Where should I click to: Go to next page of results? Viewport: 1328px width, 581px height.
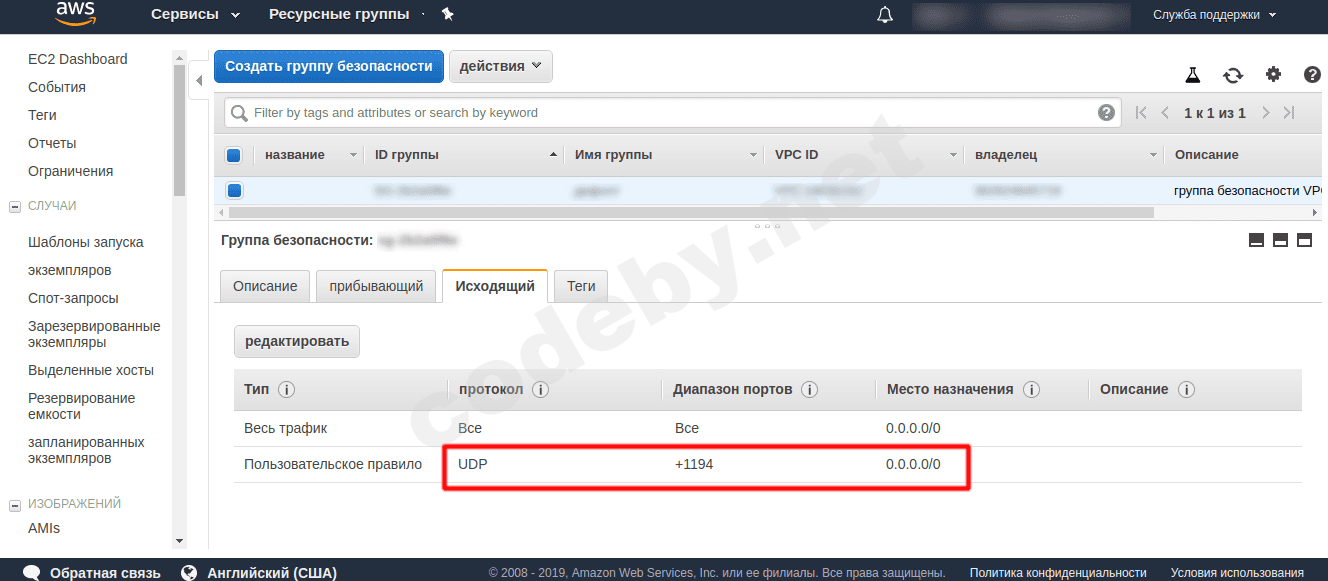pos(1266,113)
